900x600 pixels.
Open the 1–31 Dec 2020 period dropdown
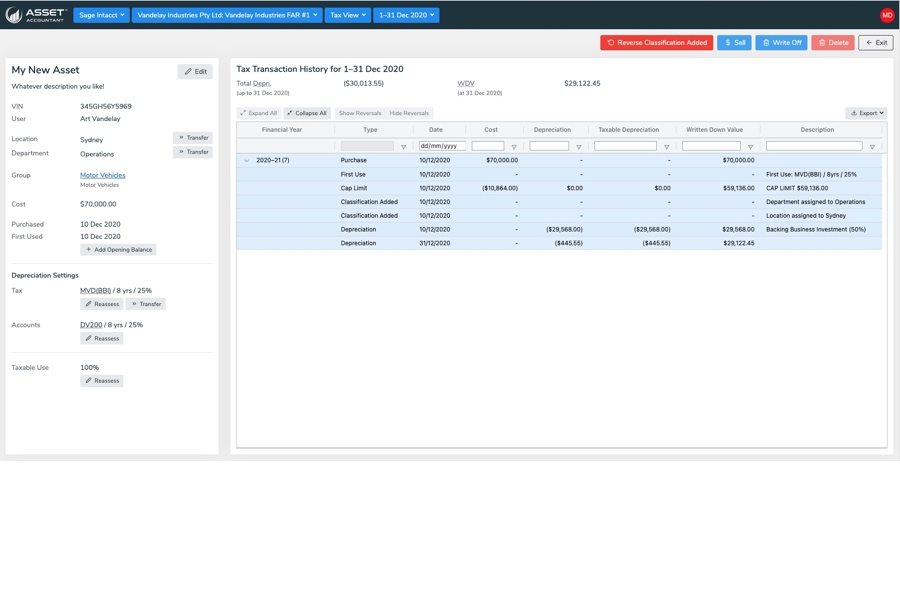click(406, 15)
